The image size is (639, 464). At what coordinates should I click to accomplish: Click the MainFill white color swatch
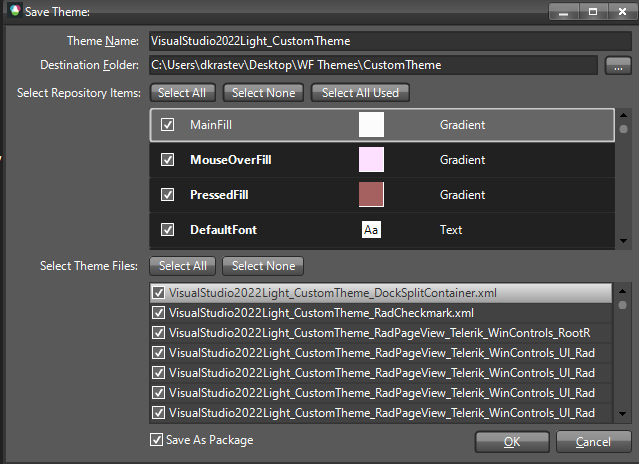pos(371,125)
